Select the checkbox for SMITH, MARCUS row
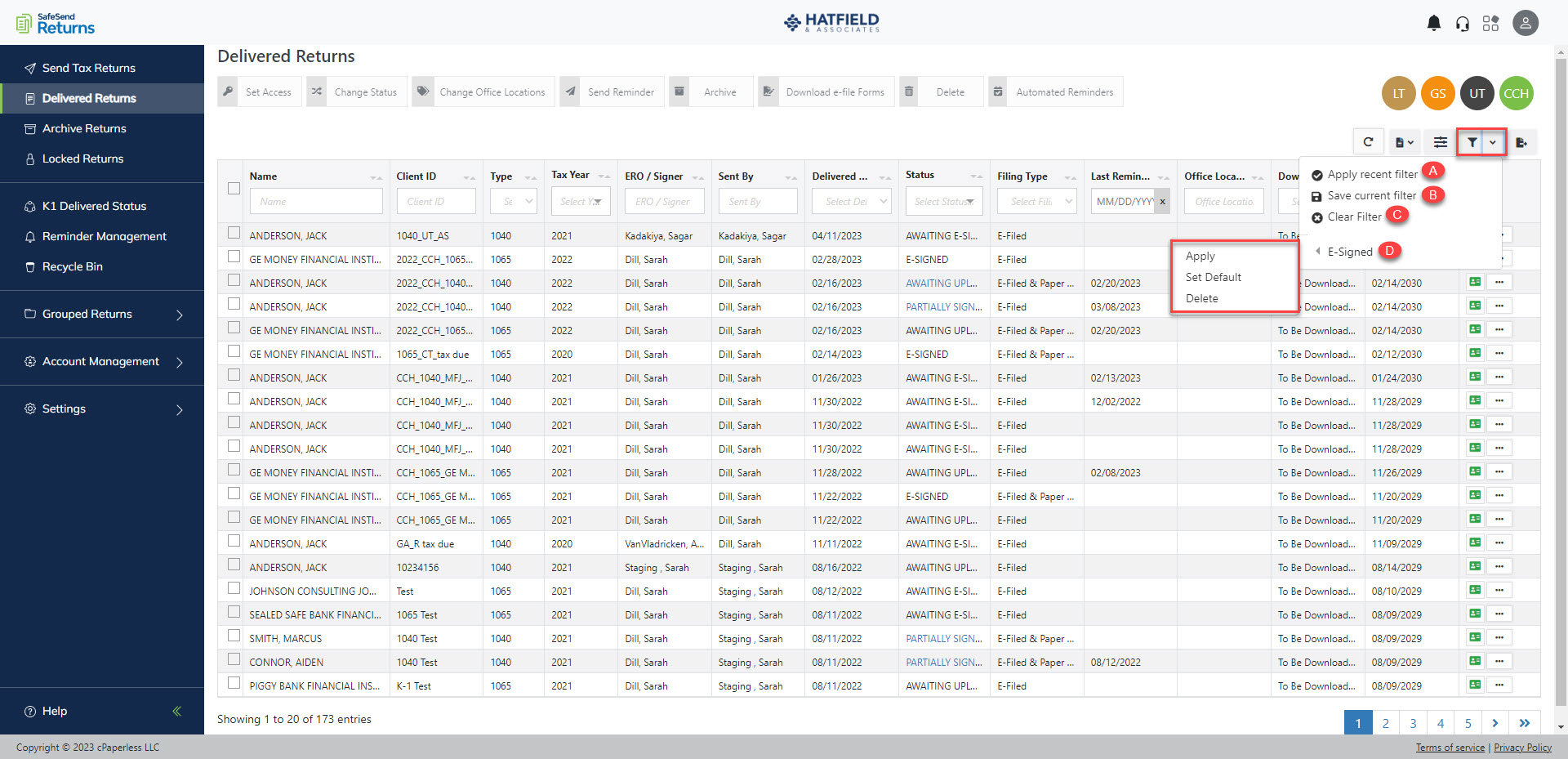This screenshot has height=759, width=1568. click(x=234, y=636)
